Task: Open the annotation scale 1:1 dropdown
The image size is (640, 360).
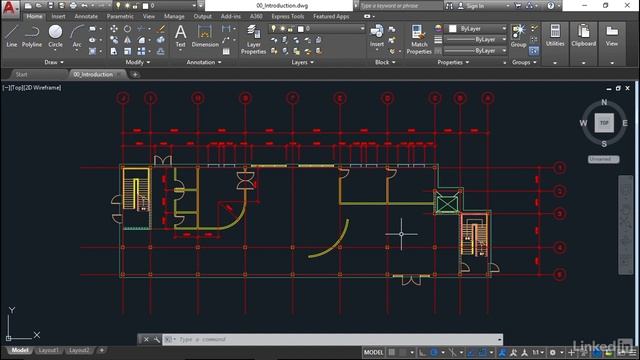Action: coord(538,352)
